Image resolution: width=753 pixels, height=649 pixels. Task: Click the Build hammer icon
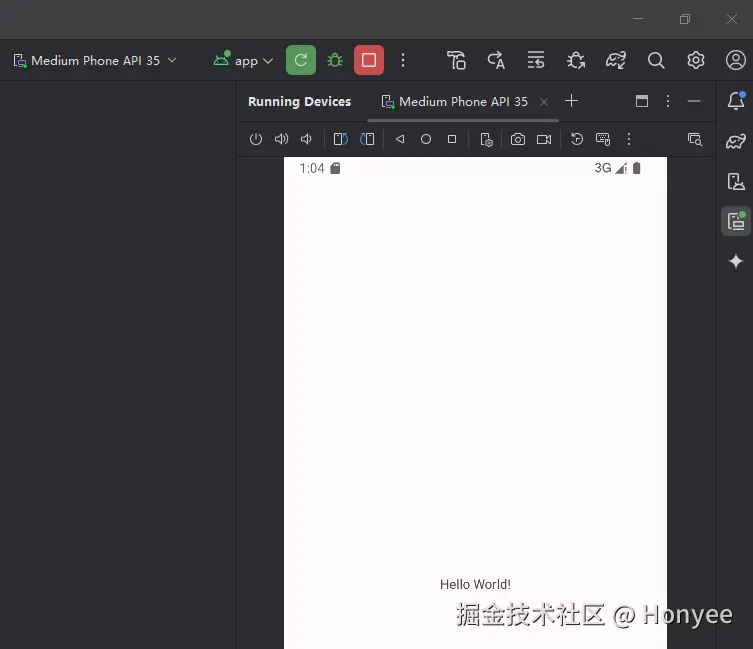click(456, 61)
